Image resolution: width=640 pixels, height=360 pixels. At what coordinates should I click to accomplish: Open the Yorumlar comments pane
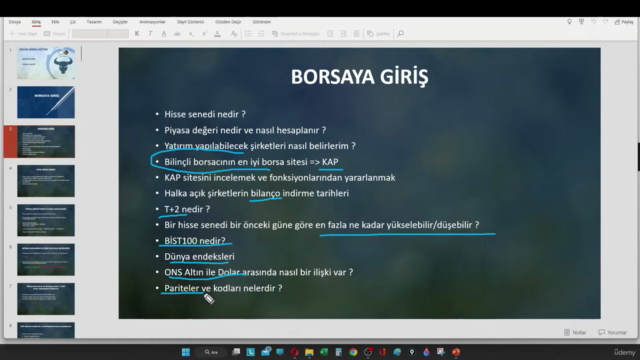pyautogui.click(x=612, y=332)
